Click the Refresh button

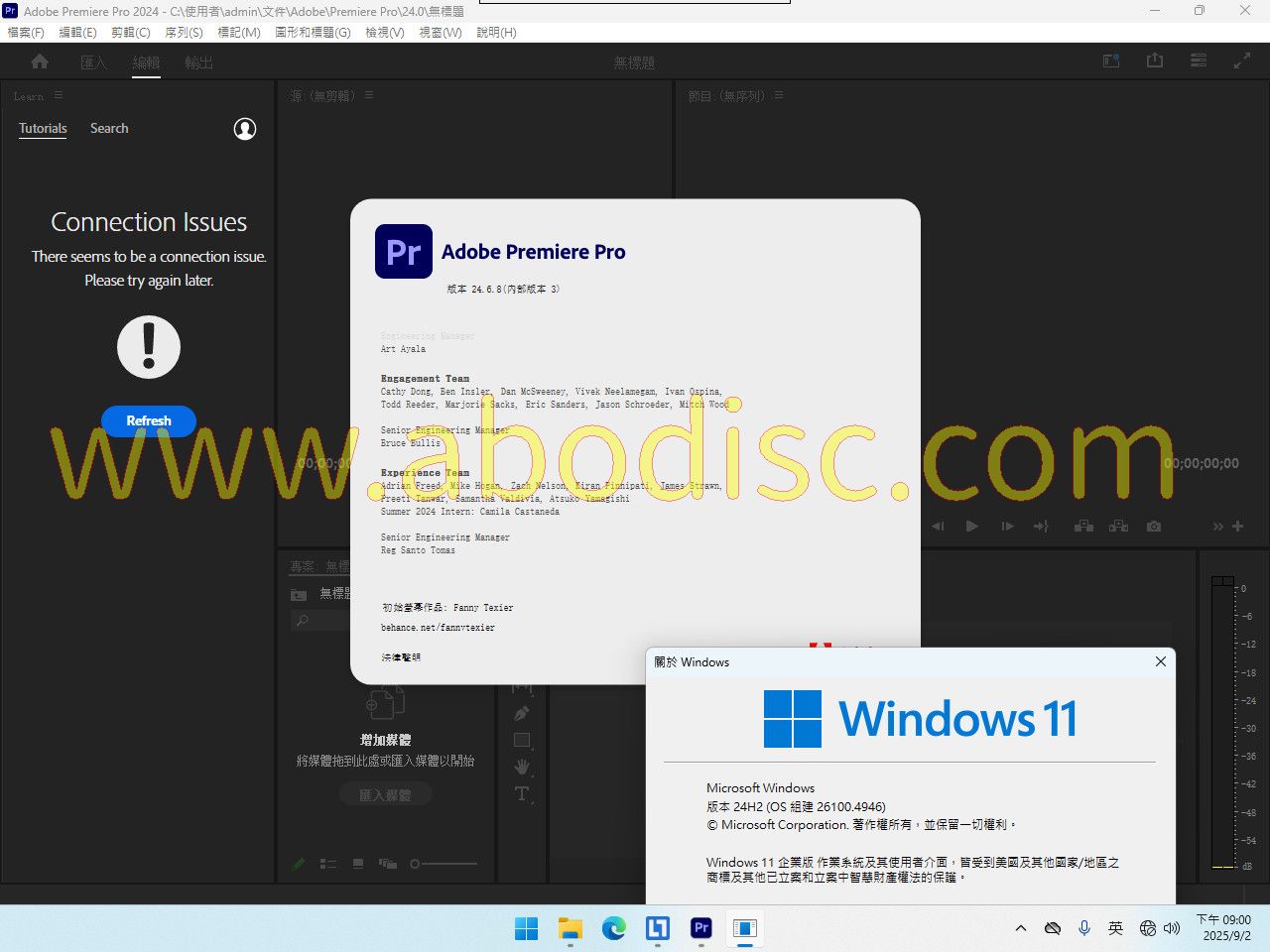[x=149, y=420]
